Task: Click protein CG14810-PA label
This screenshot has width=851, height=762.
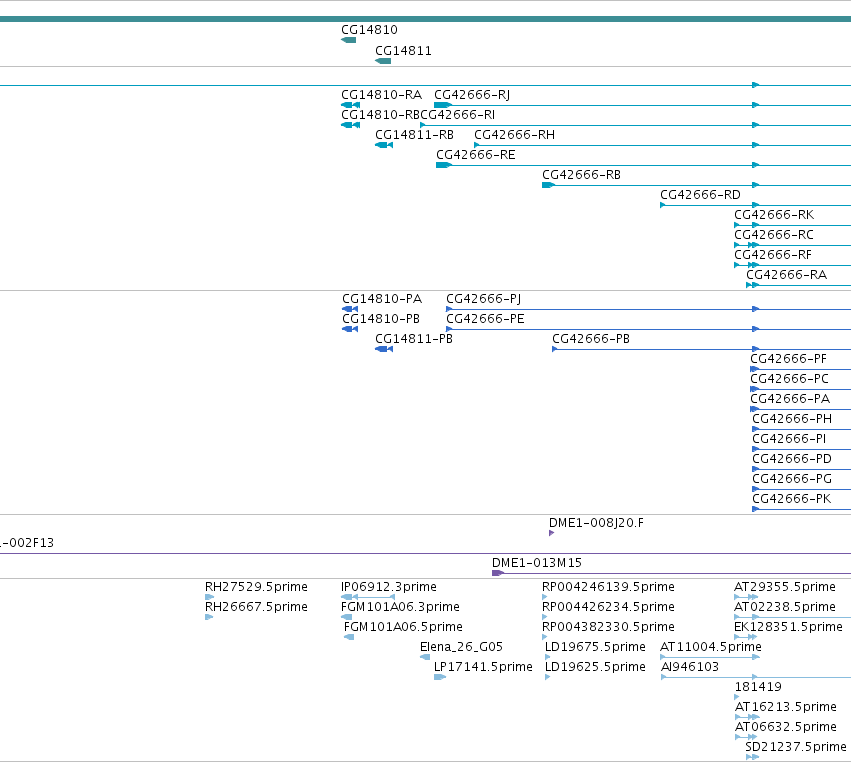Action: (x=382, y=299)
